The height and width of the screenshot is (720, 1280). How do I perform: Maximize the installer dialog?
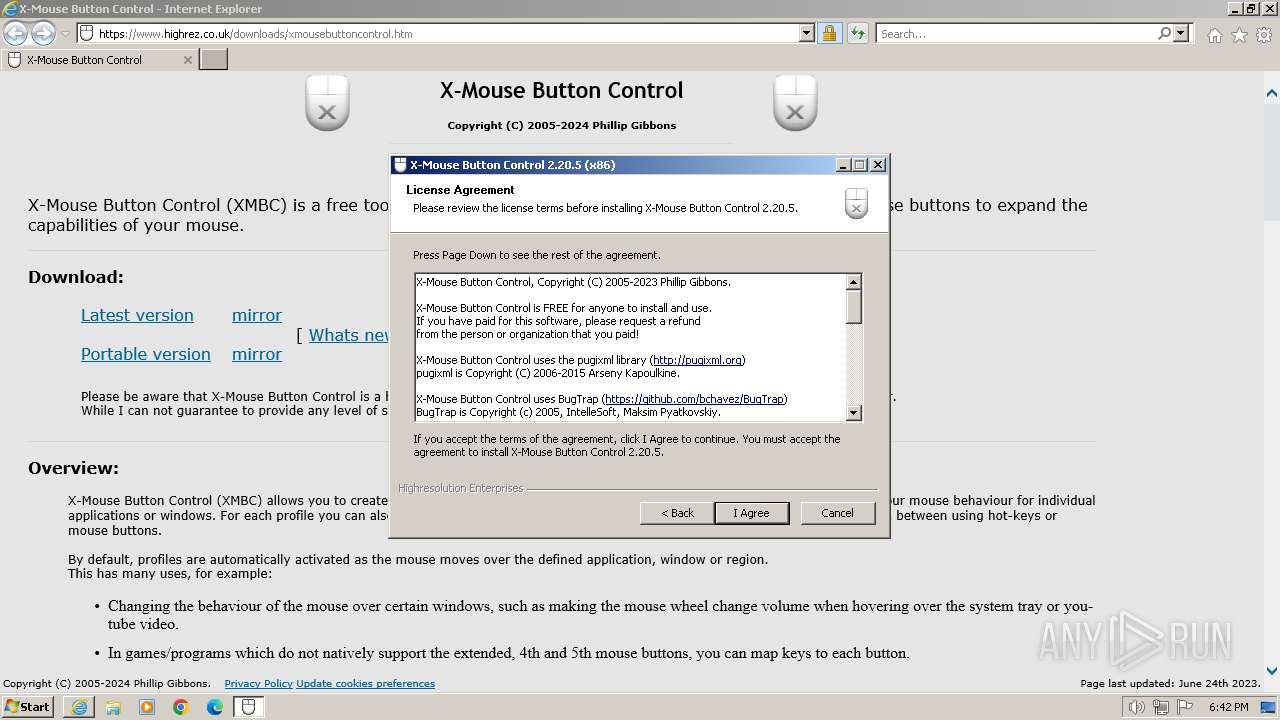tap(860, 165)
